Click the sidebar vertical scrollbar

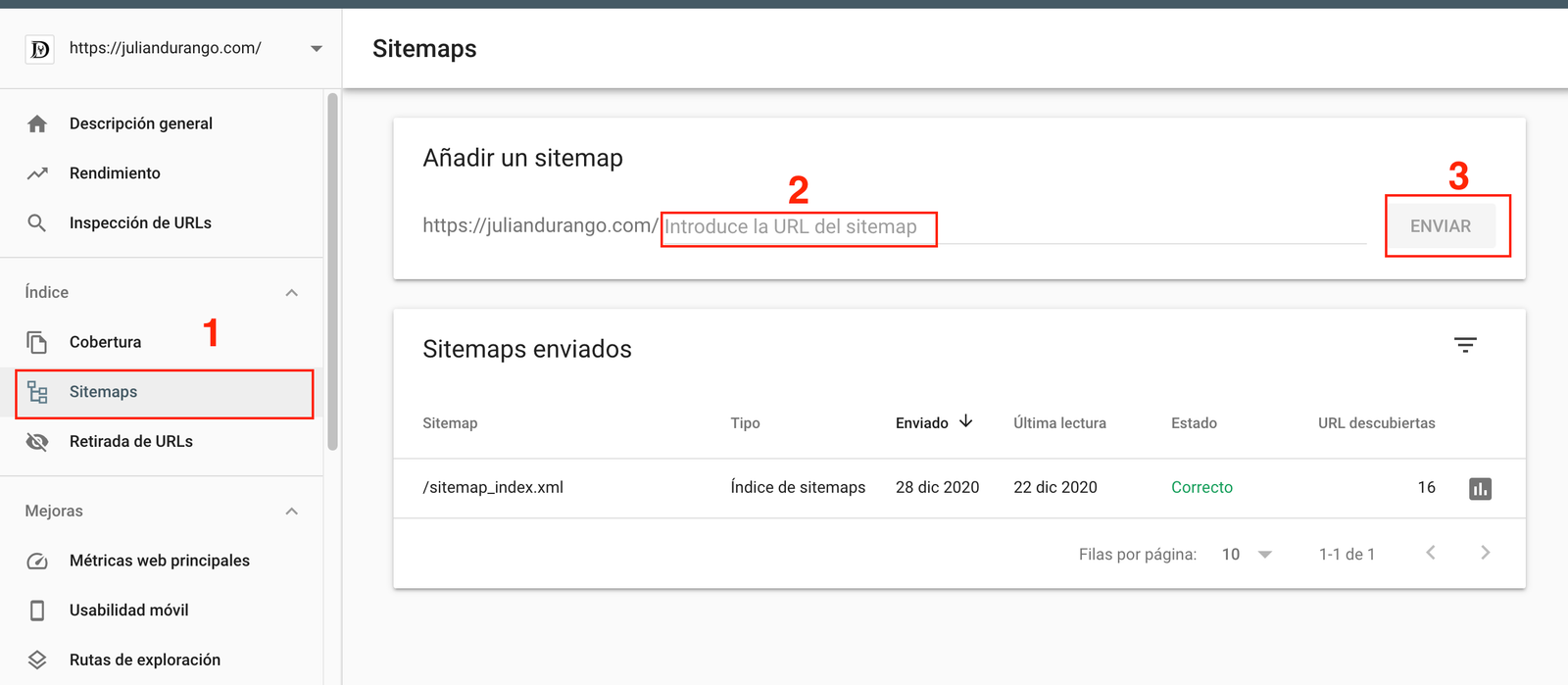(332, 271)
